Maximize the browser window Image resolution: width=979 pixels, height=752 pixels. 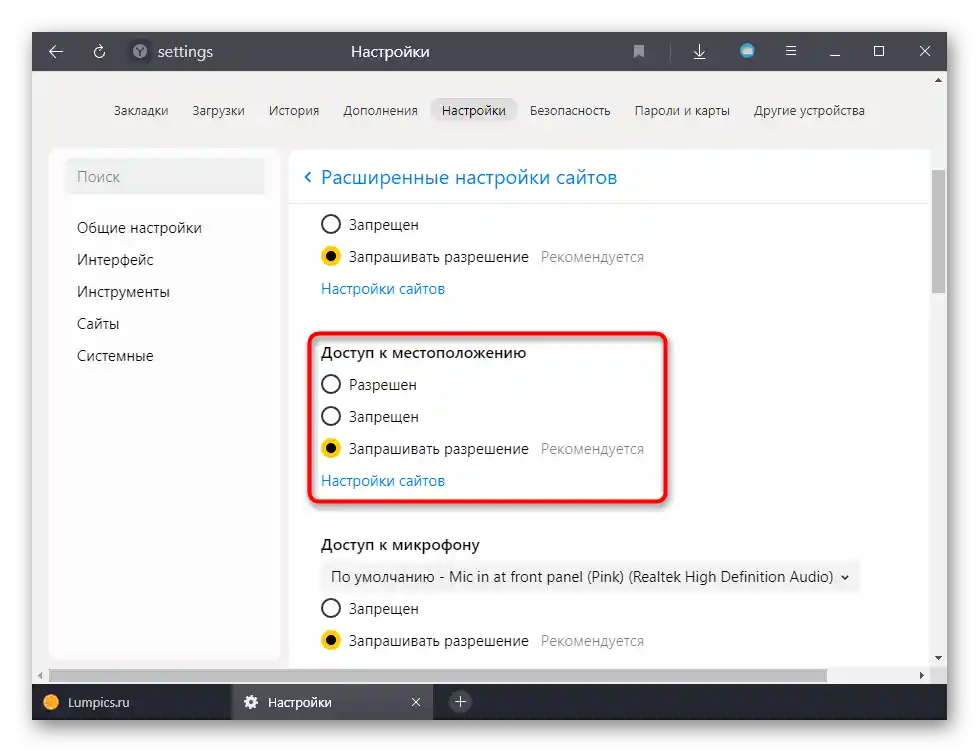(x=878, y=51)
